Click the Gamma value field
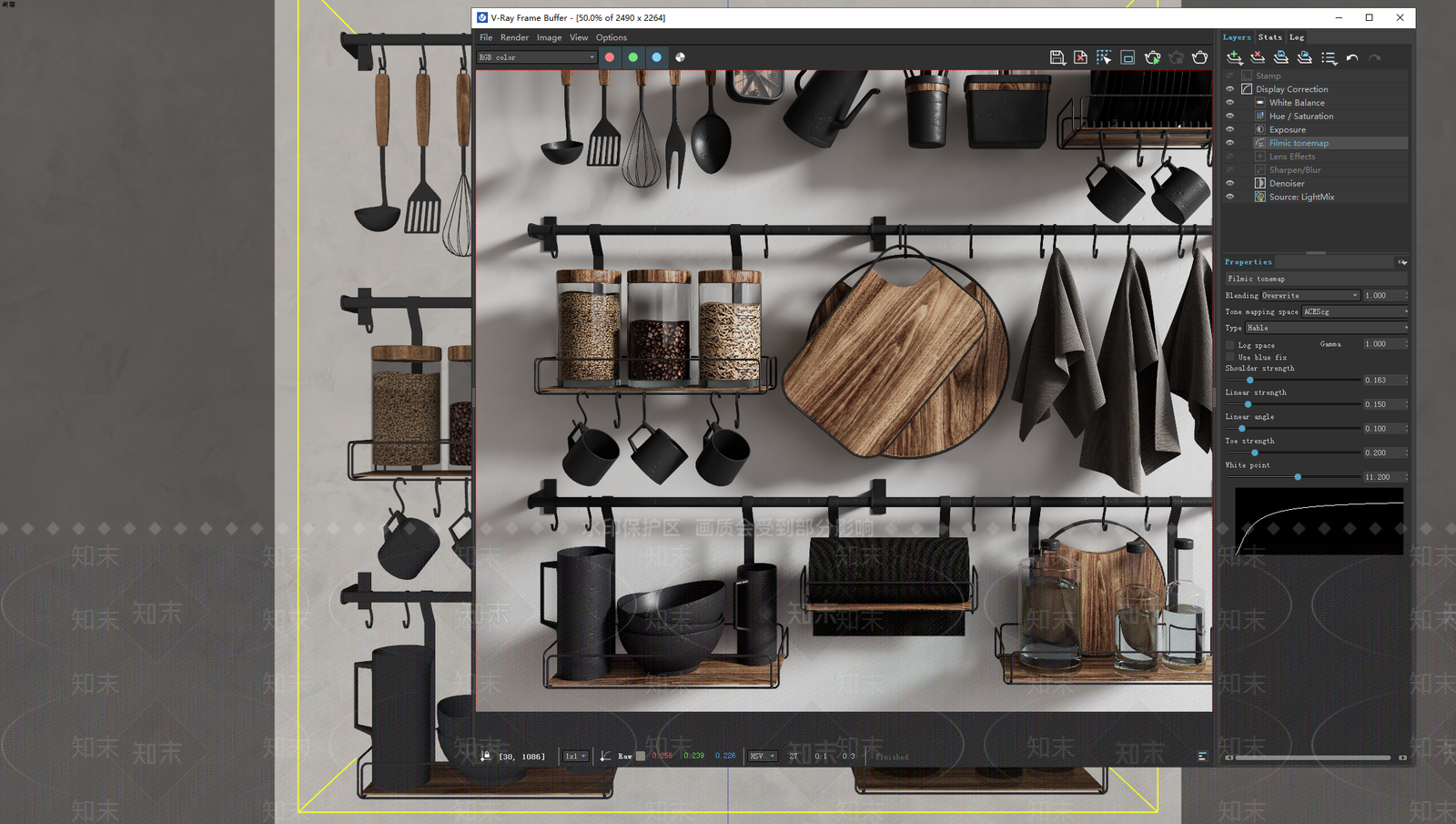 (x=1384, y=344)
